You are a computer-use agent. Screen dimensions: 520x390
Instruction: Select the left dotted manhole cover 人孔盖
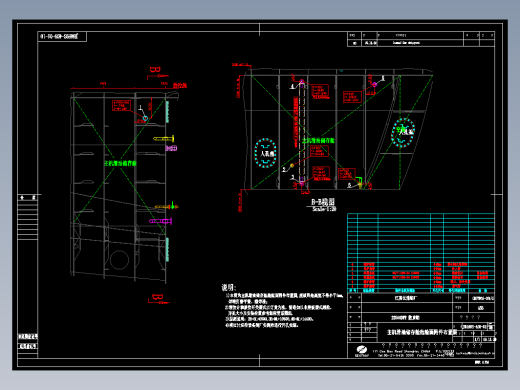click(x=265, y=153)
